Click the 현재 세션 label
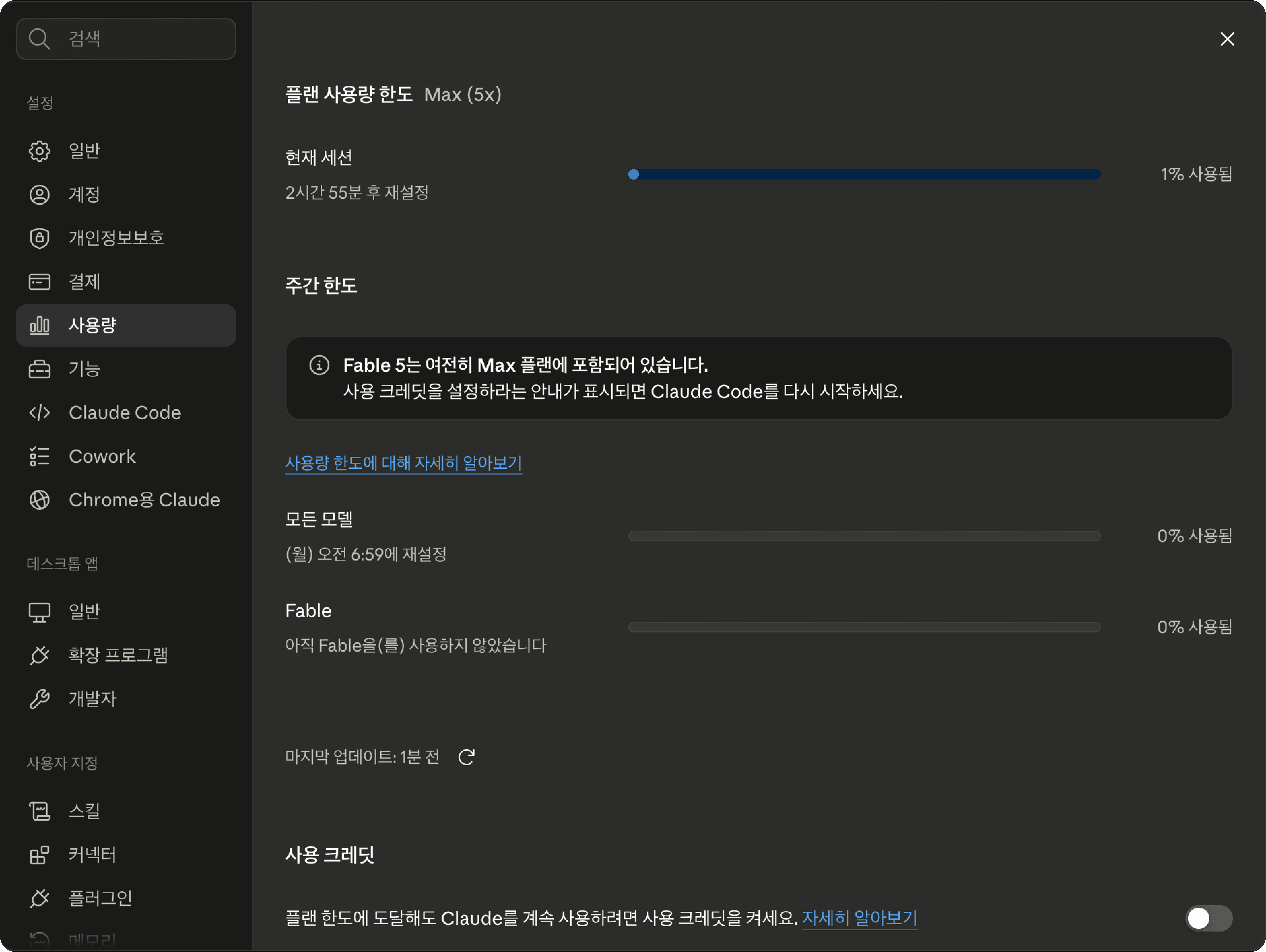Image resolution: width=1266 pixels, height=952 pixels. coord(319,157)
